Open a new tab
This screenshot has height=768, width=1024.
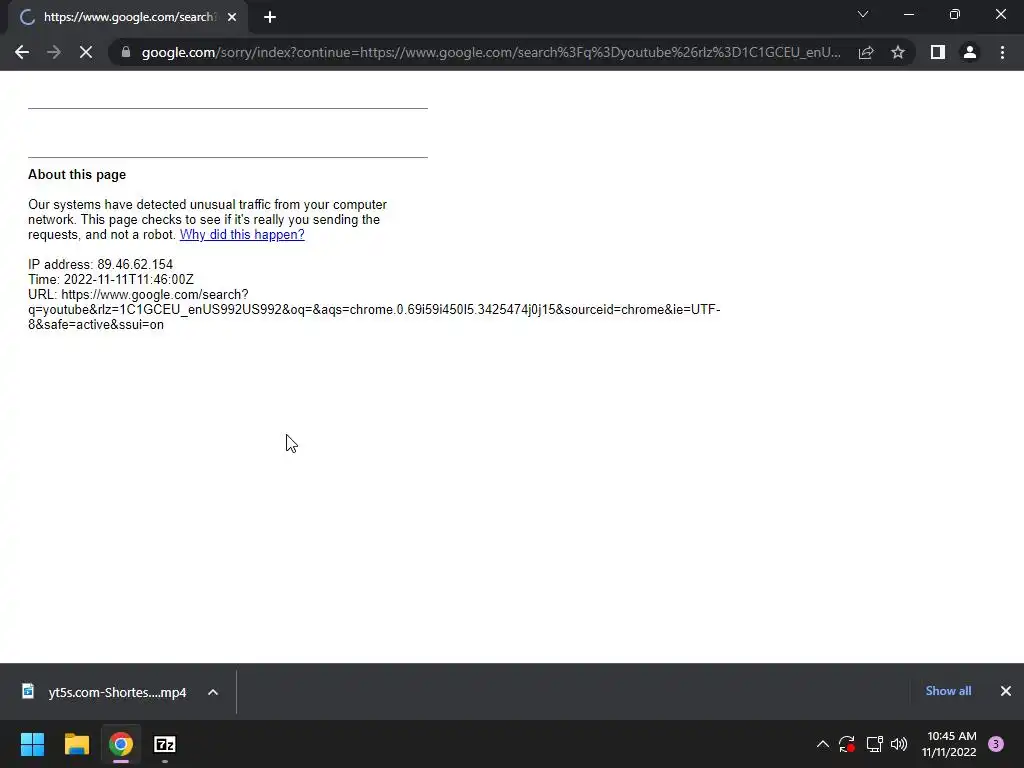pos(270,17)
